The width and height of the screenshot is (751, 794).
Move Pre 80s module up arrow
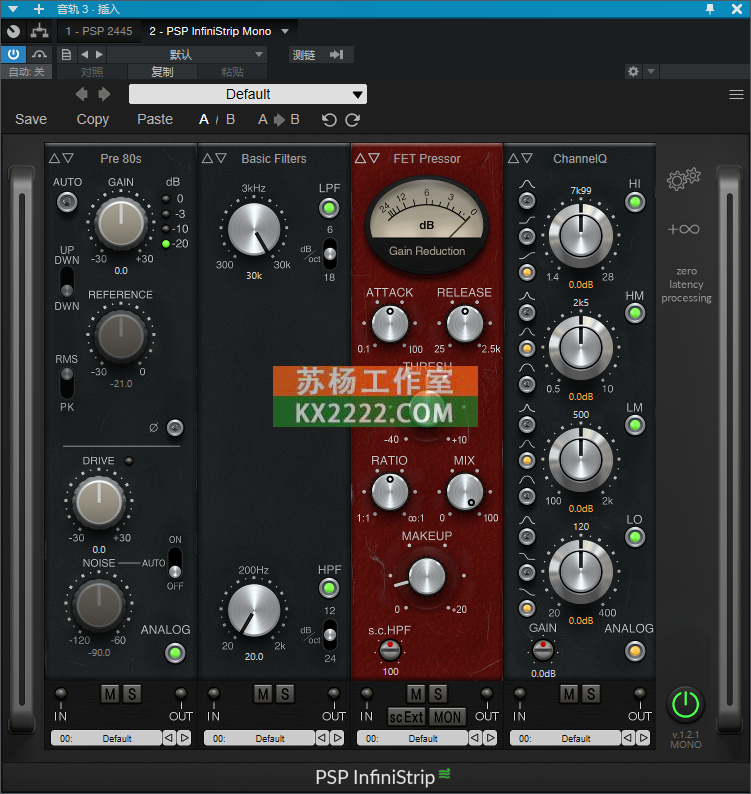click(54, 158)
